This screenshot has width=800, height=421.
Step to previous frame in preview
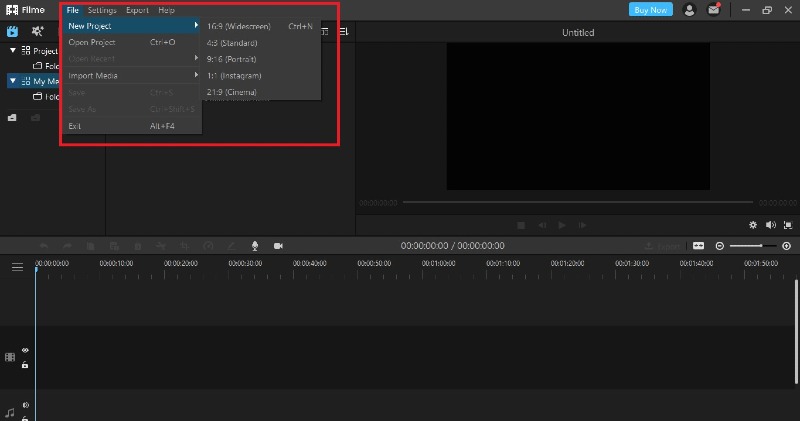[x=542, y=225]
